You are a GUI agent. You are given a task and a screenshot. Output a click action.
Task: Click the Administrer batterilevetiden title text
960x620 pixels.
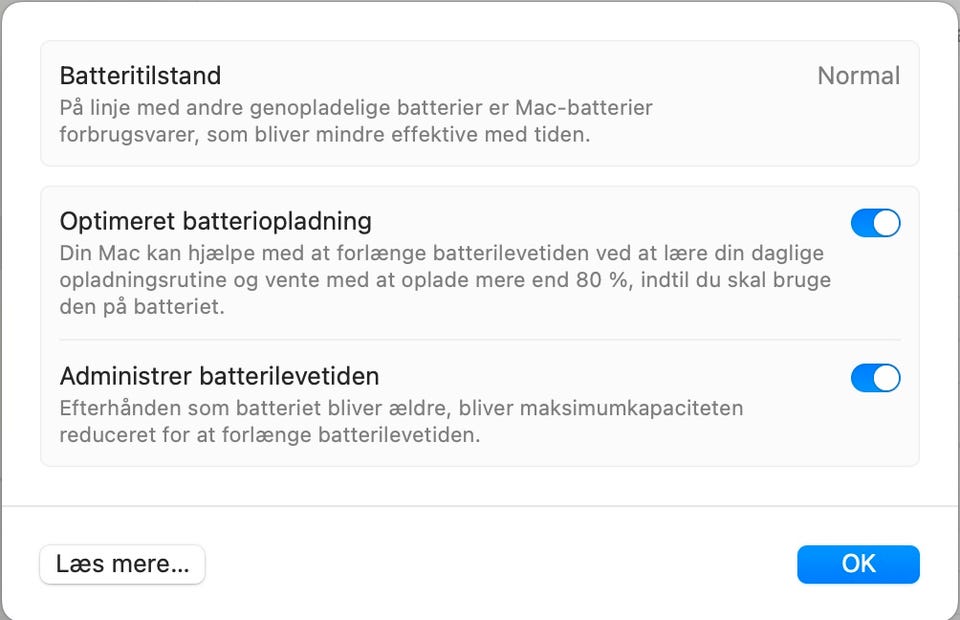coord(219,377)
